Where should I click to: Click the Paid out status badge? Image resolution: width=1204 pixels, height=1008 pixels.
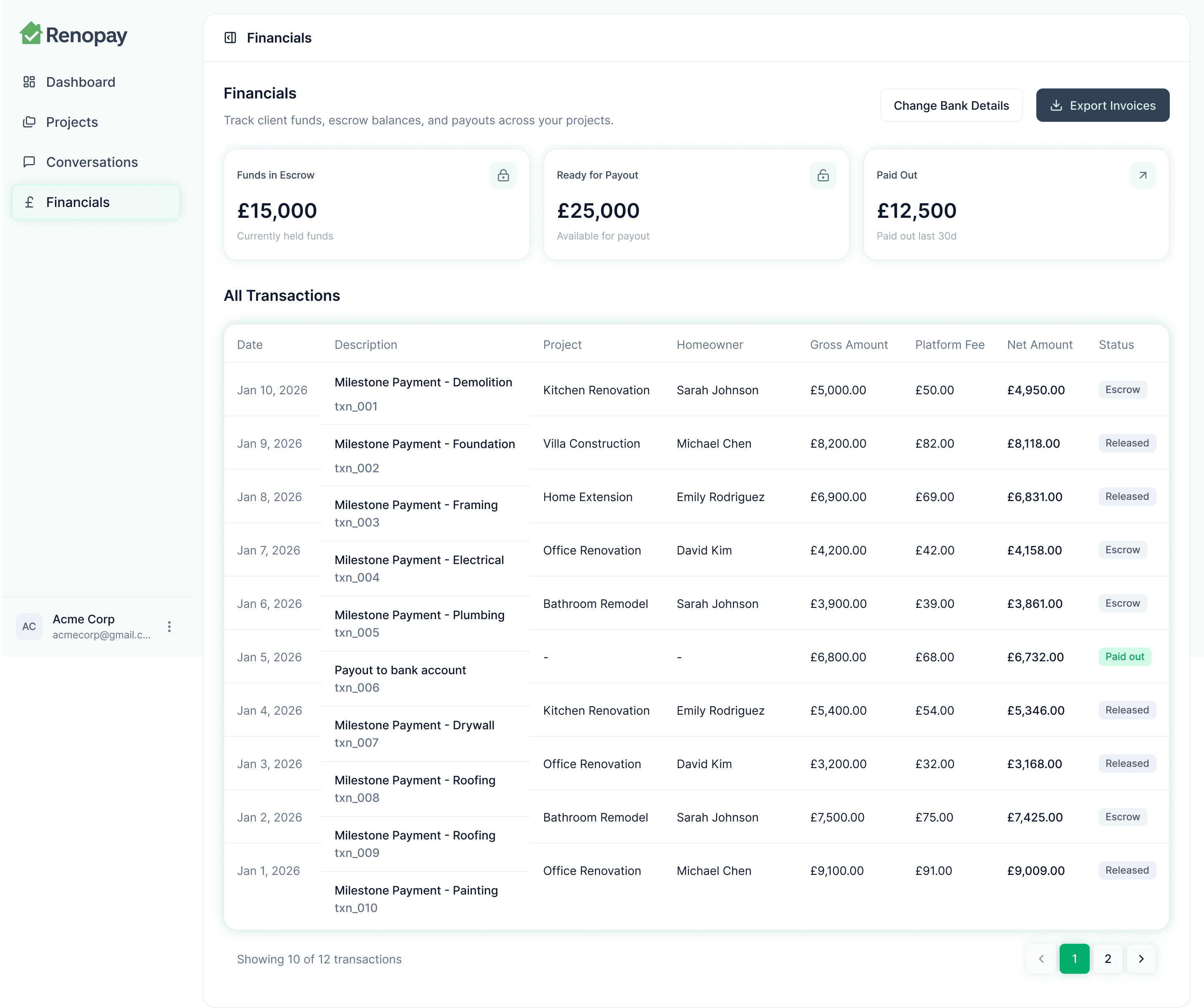coord(1125,657)
